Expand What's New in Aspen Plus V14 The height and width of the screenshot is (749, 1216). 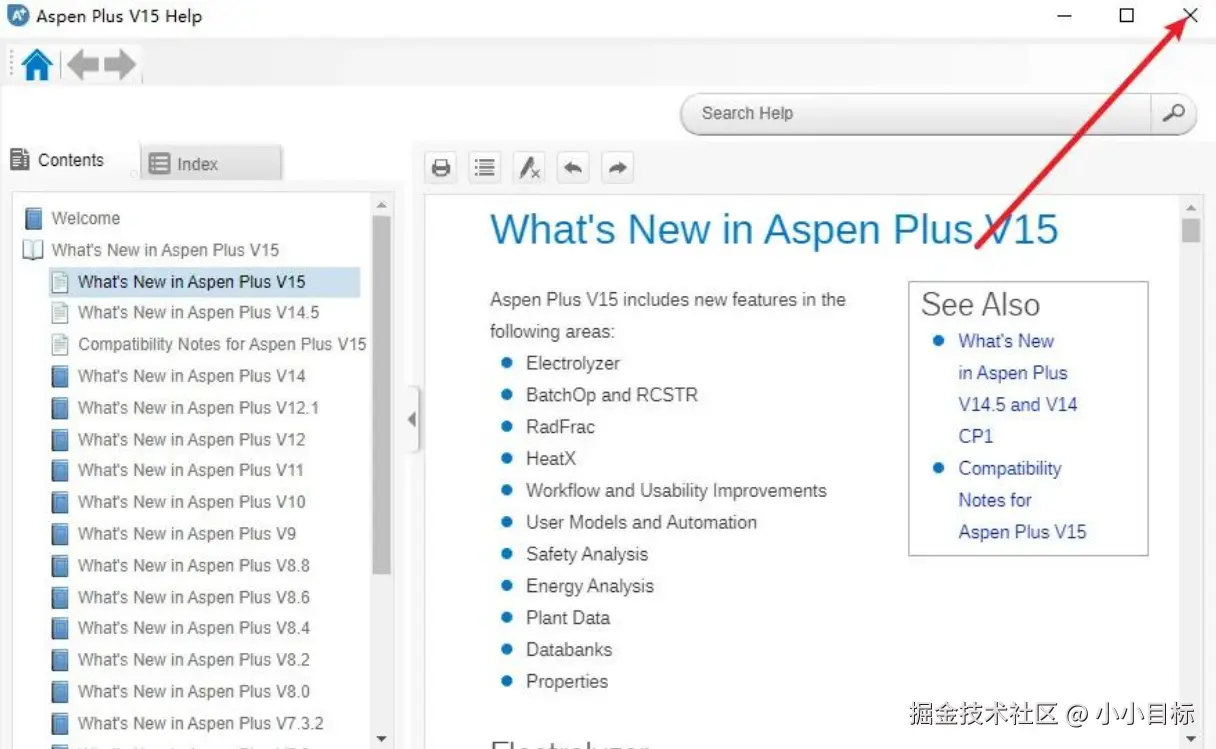click(x=192, y=376)
